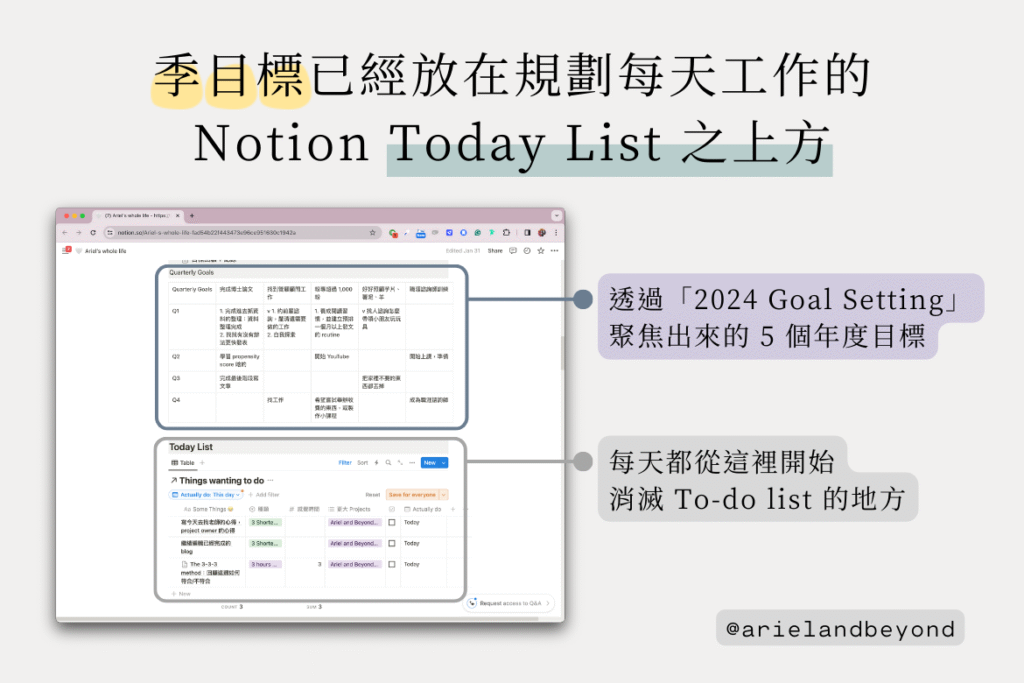Click Request access to Q&A
The height and width of the screenshot is (683, 1024).
[x=509, y=603]
